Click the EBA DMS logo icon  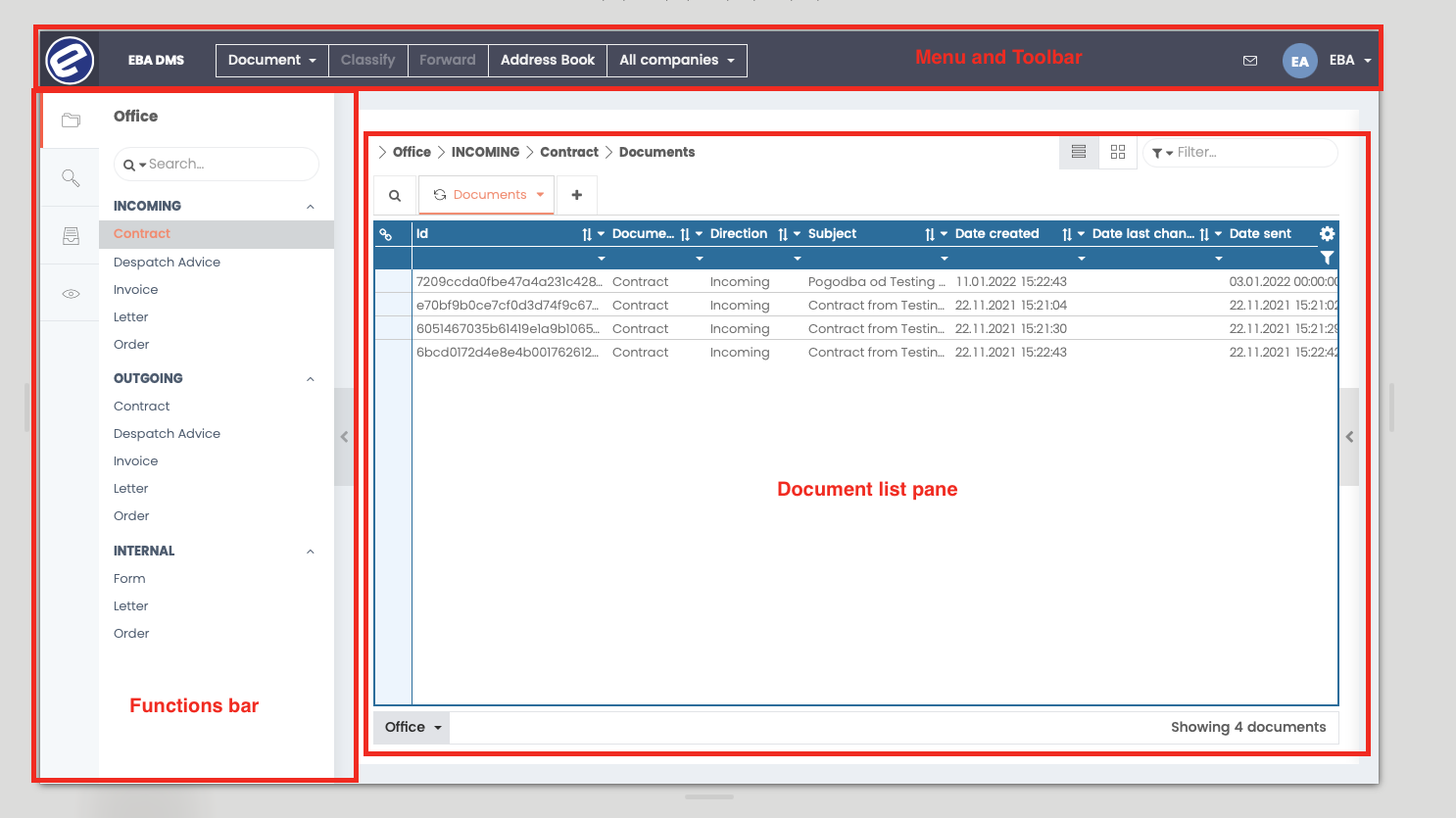point(70,60)
